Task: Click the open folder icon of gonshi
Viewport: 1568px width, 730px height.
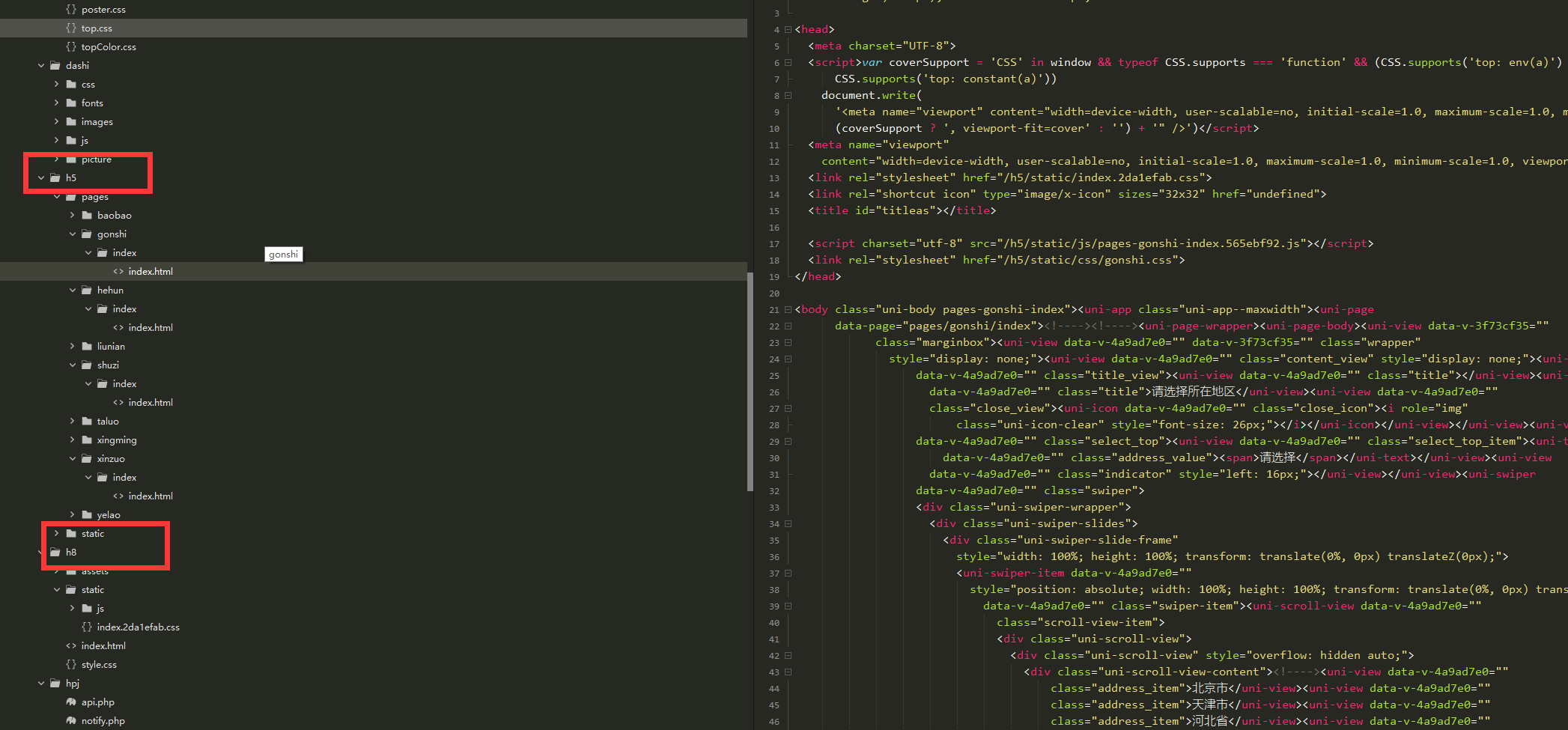Action: tap(87, 234)
